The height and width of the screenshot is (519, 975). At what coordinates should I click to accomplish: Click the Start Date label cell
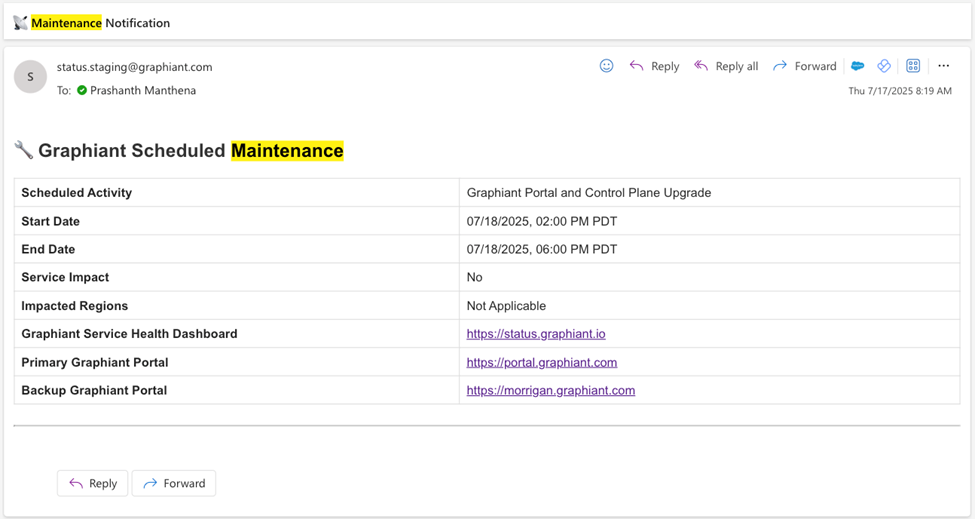(x=237, y=221)
